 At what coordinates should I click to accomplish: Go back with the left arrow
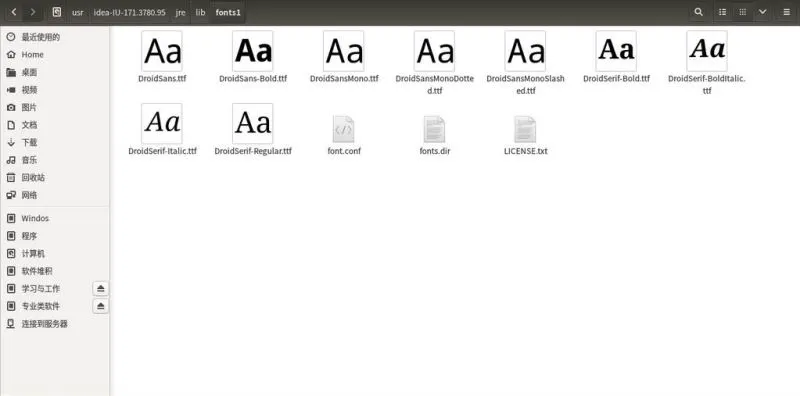[14, 12]
